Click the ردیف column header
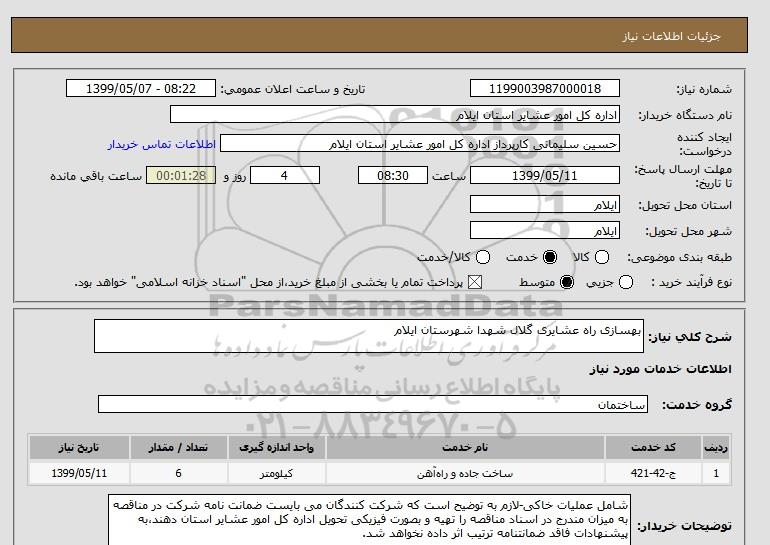The width and height of the screenshot is (770, 545). click(x=716, y=447)
